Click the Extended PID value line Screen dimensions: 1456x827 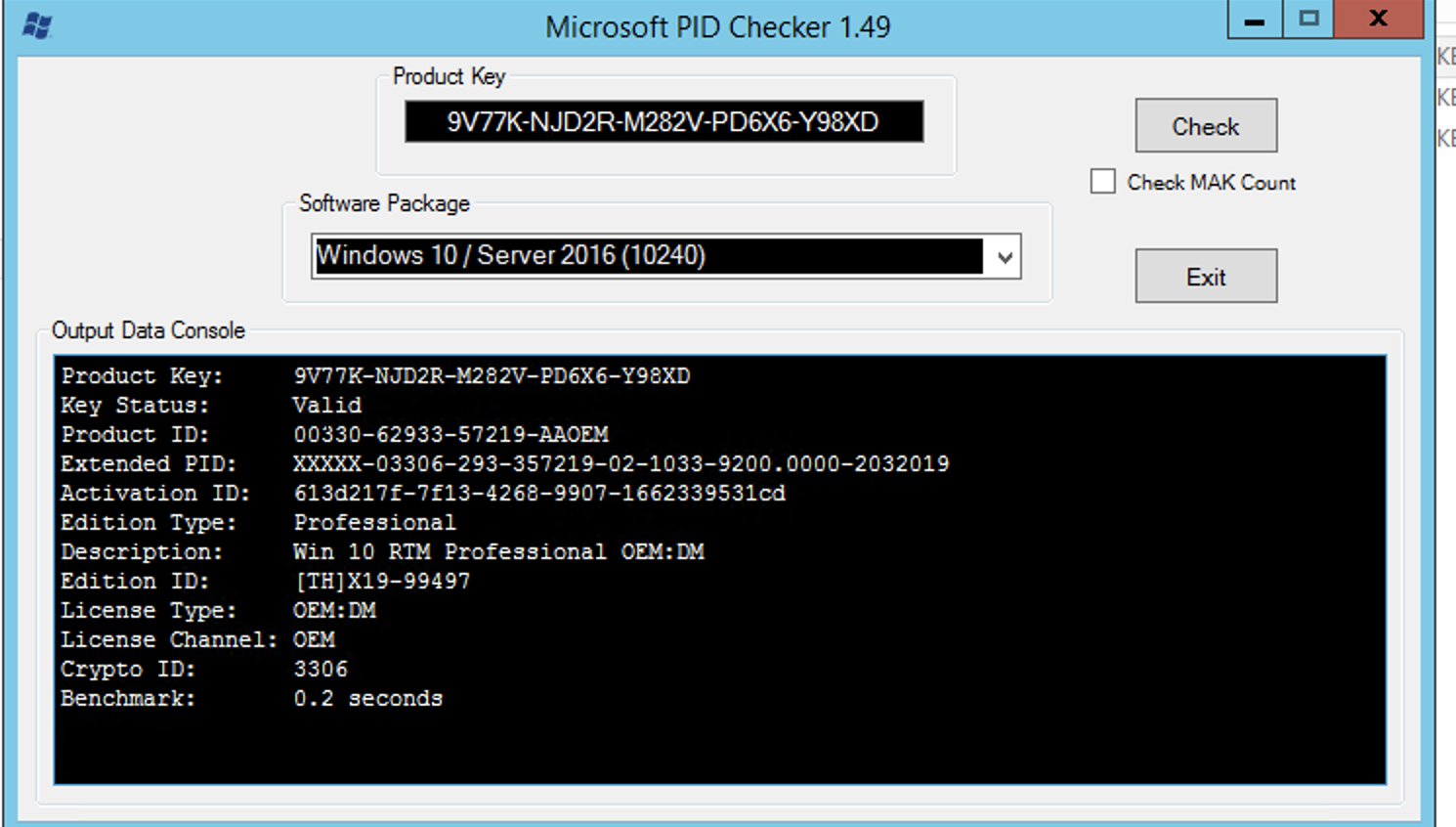tap(621, 463)
